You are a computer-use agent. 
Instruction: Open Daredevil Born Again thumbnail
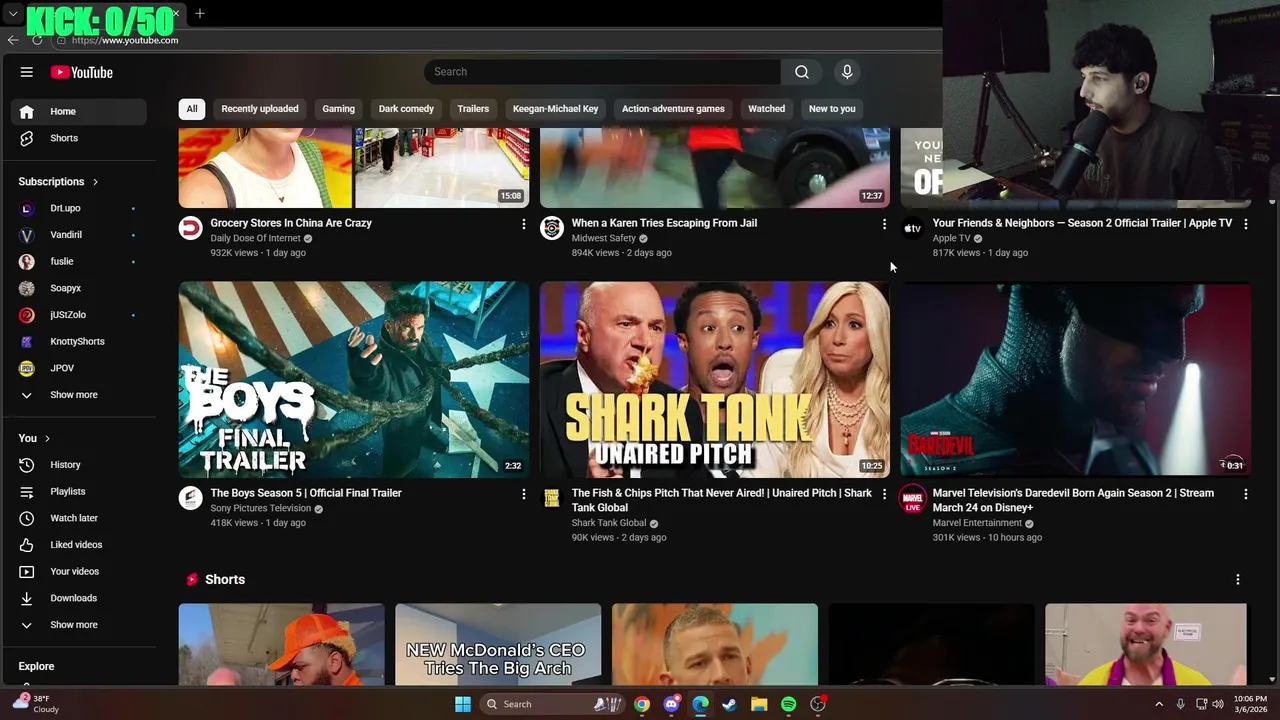click(1075, 379)
